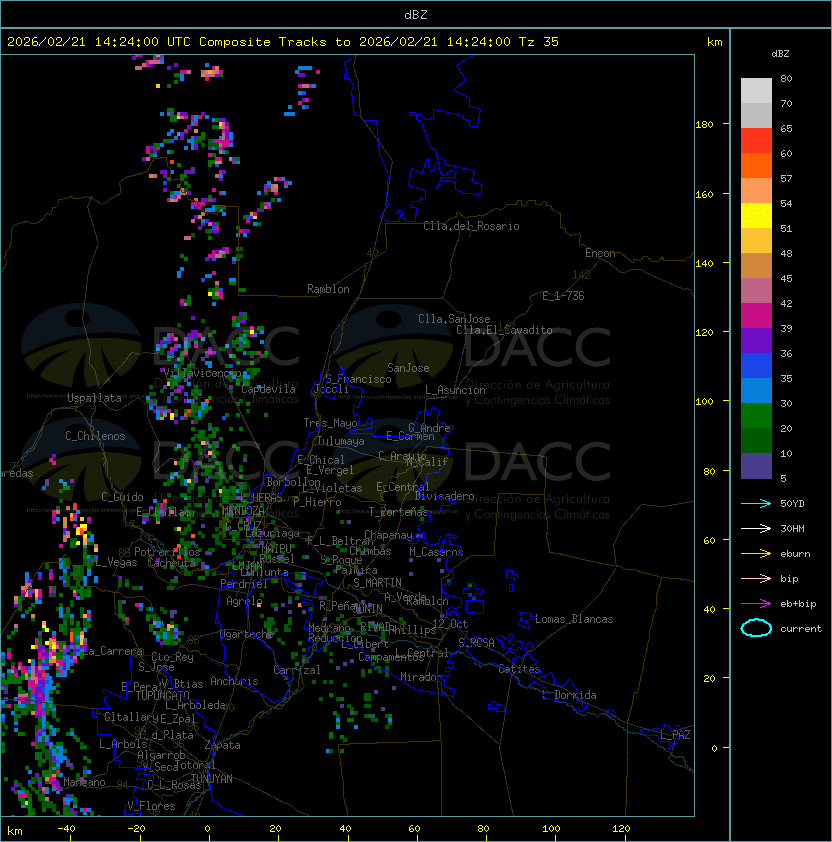Click the 'L_PAZ' map label
This screenshot has width=832, height=842.
675,735
